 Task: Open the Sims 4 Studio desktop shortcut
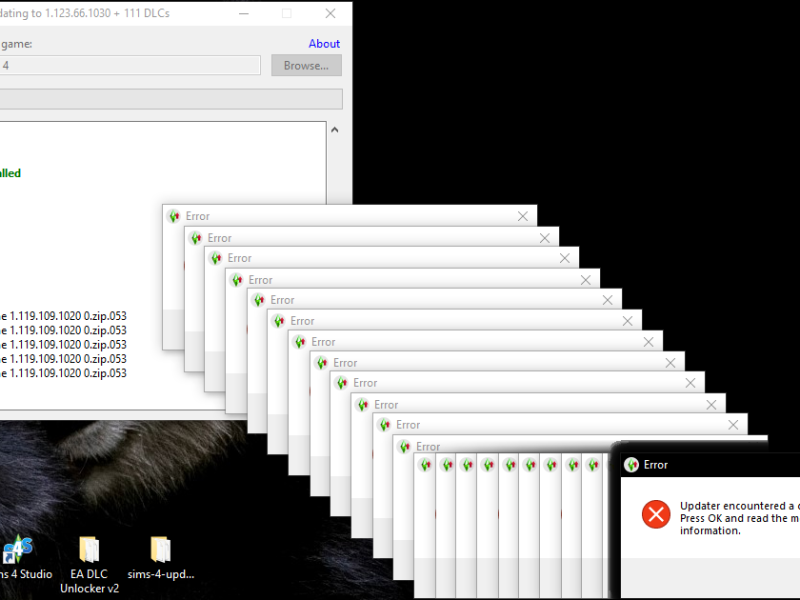(18, 551)
